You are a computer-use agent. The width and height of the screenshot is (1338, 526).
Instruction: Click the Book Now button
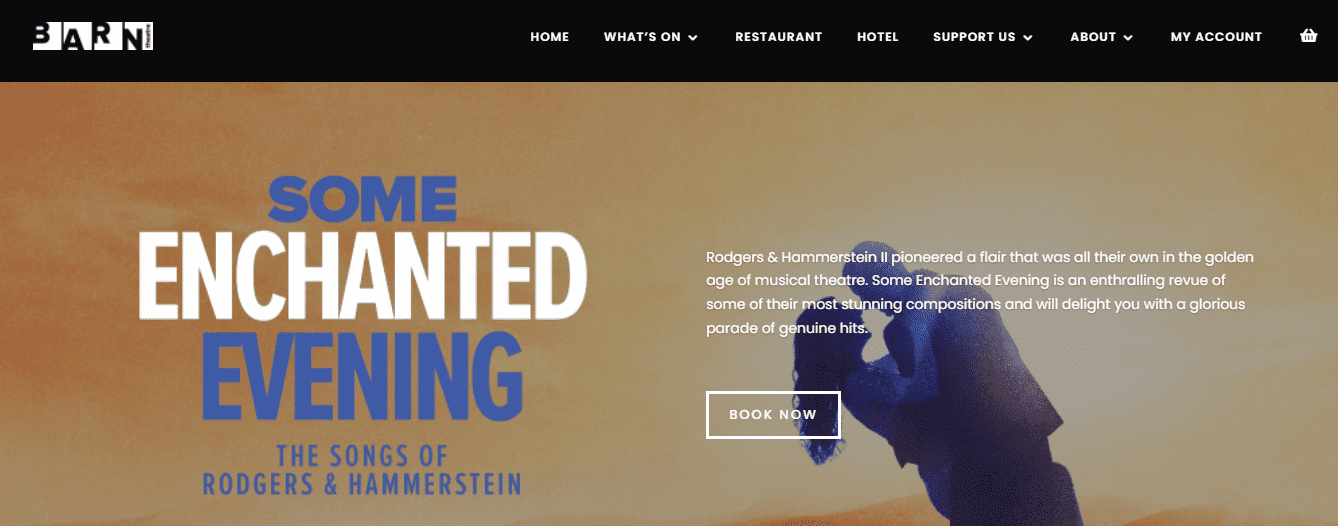[x=773, y=415]
